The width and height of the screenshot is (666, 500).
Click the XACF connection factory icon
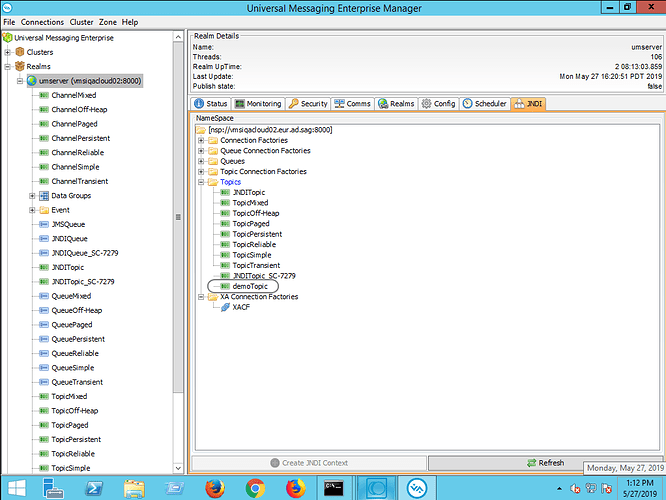click(225, 307)
